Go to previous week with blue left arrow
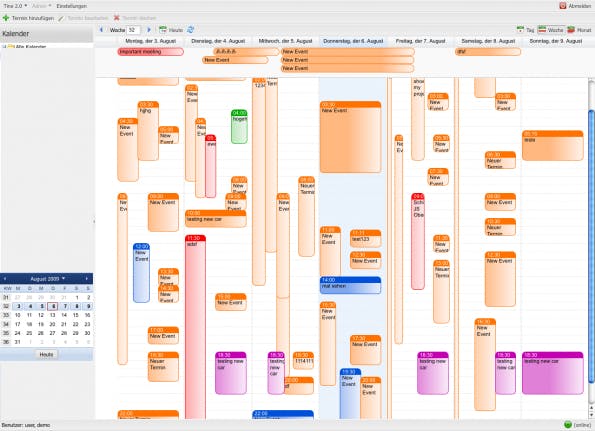This screenshot has height=431, width=595. click(x=101, y=30)
